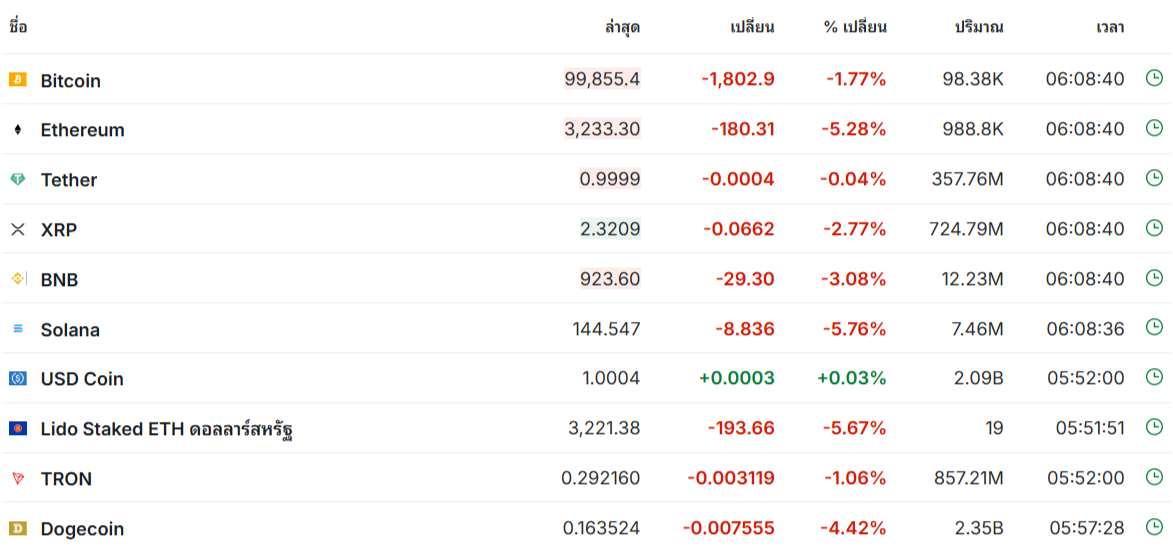Viewport: 1173px width, 546px height.
Task: Click the Solana logo icon
Action: [x=17, y=329]
